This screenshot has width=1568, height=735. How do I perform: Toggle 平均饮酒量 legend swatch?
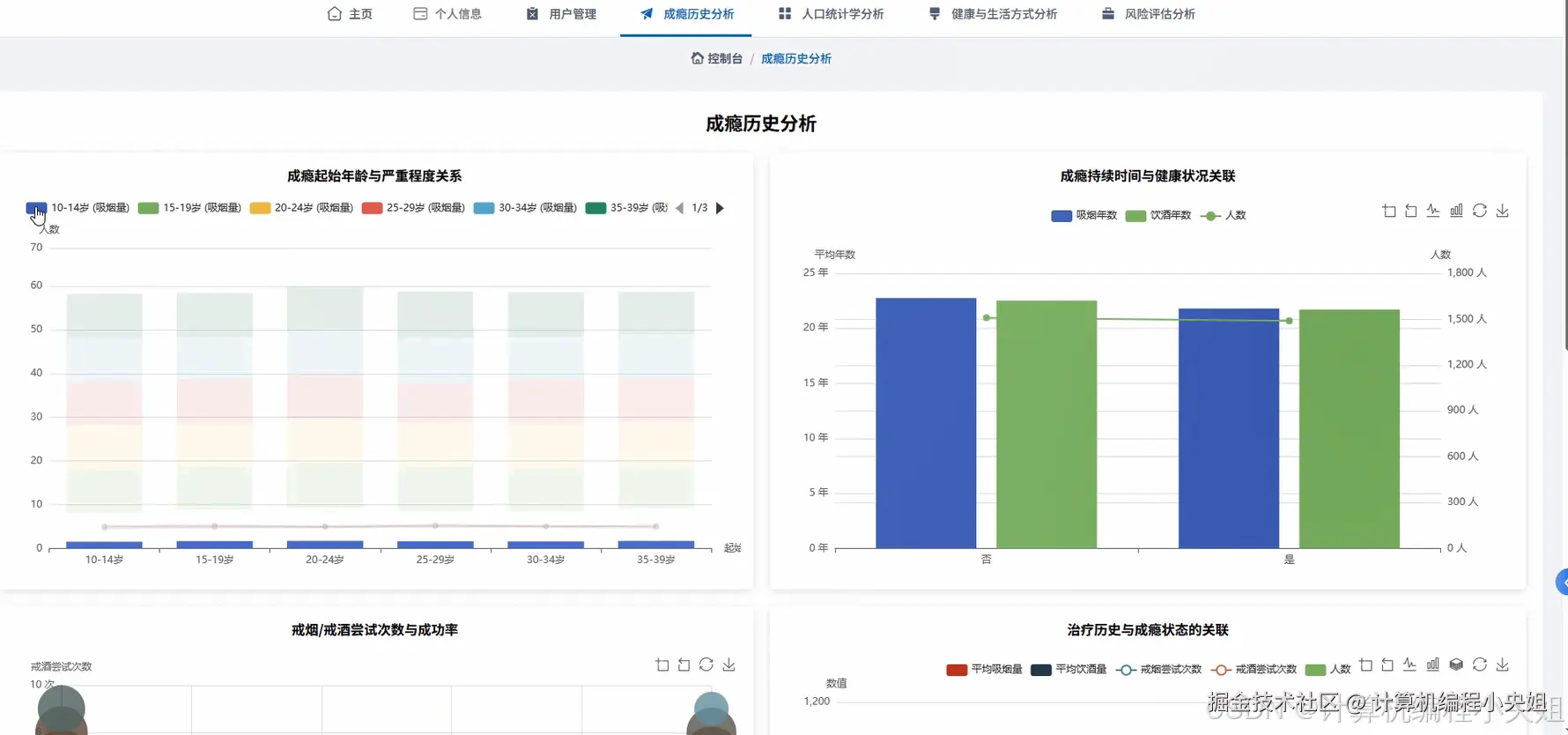point(1041,670)
